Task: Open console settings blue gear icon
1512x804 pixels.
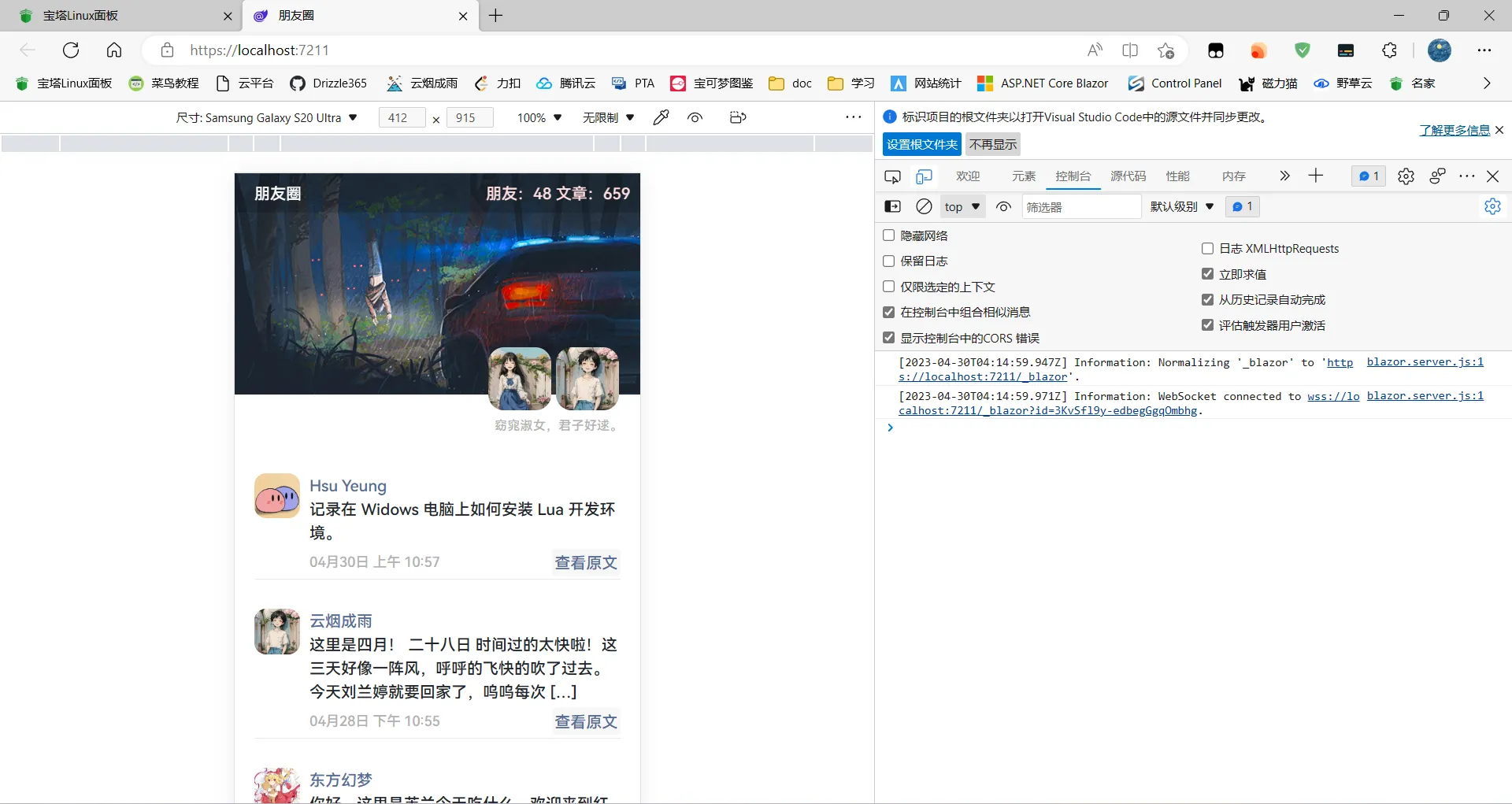Action: (1492, 206)
